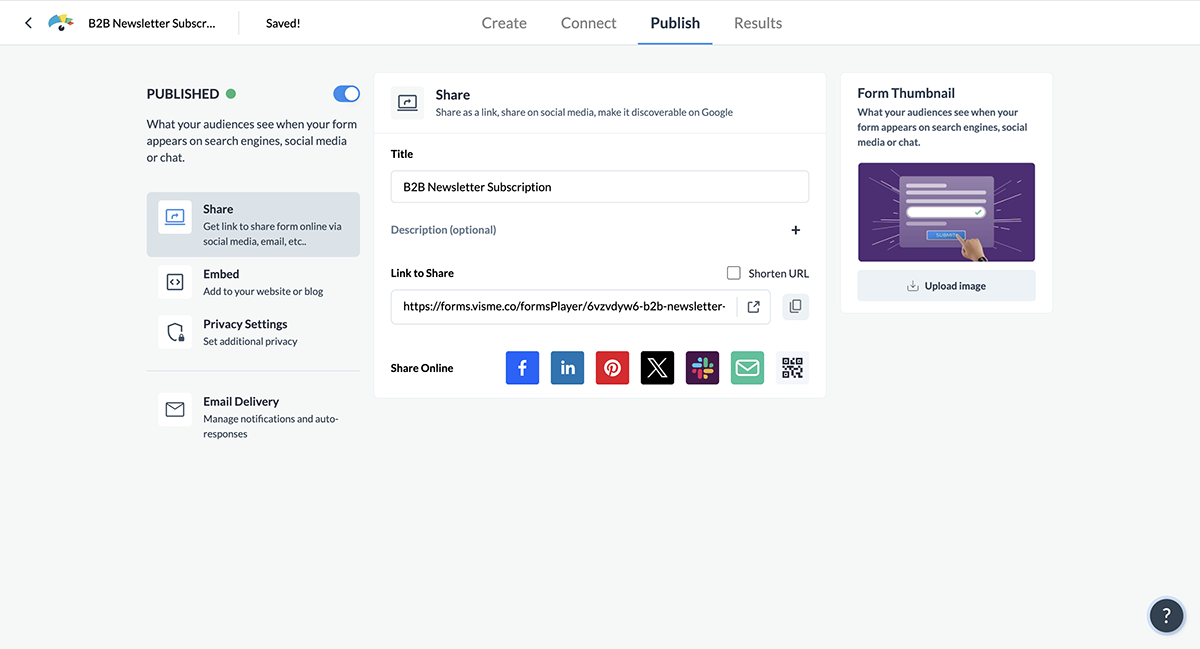The image size is (1200, 649).
Task: Click the Upload image button
Action: pos(946,286)
